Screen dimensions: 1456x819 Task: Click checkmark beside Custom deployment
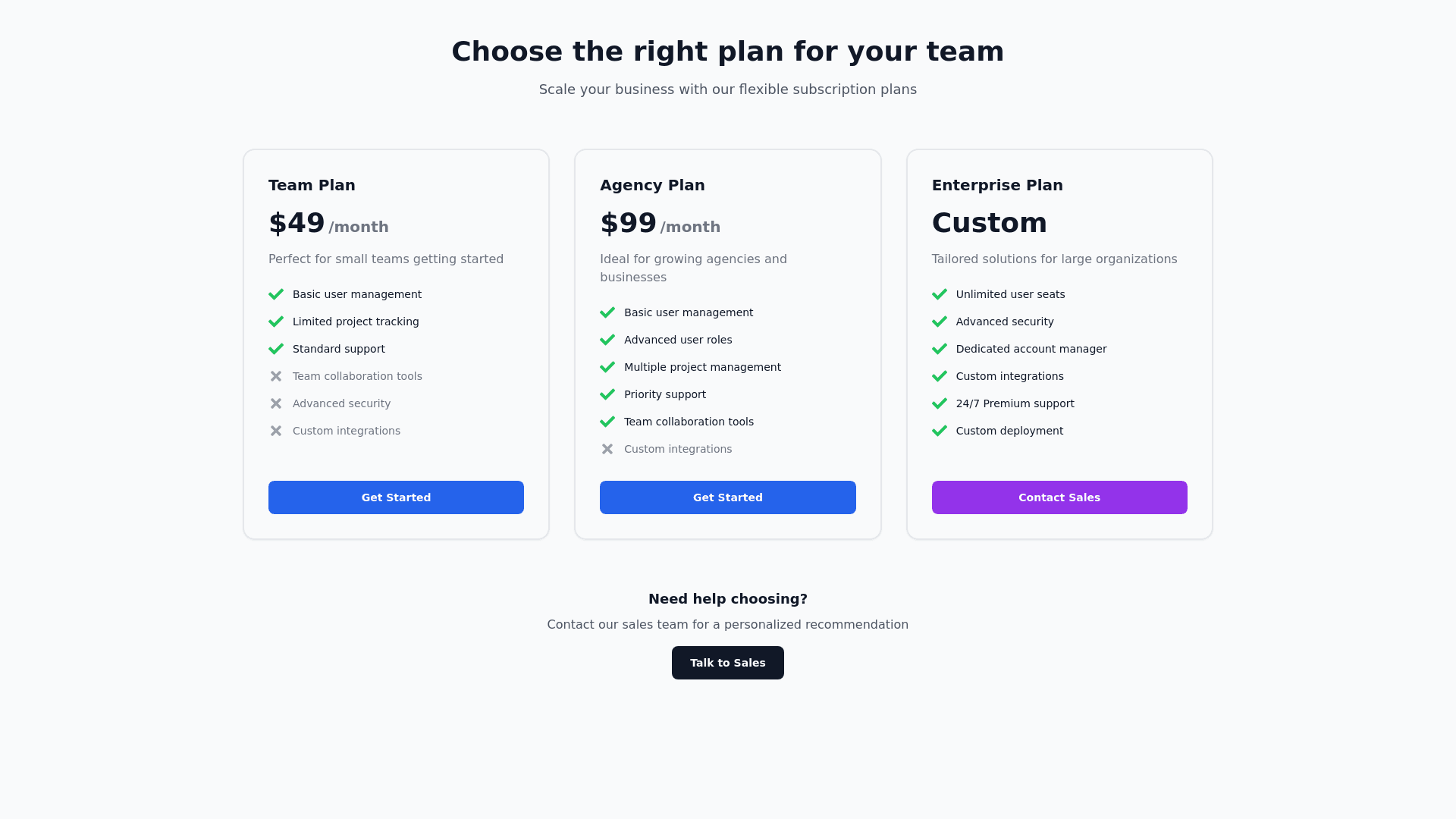(940, 431)
